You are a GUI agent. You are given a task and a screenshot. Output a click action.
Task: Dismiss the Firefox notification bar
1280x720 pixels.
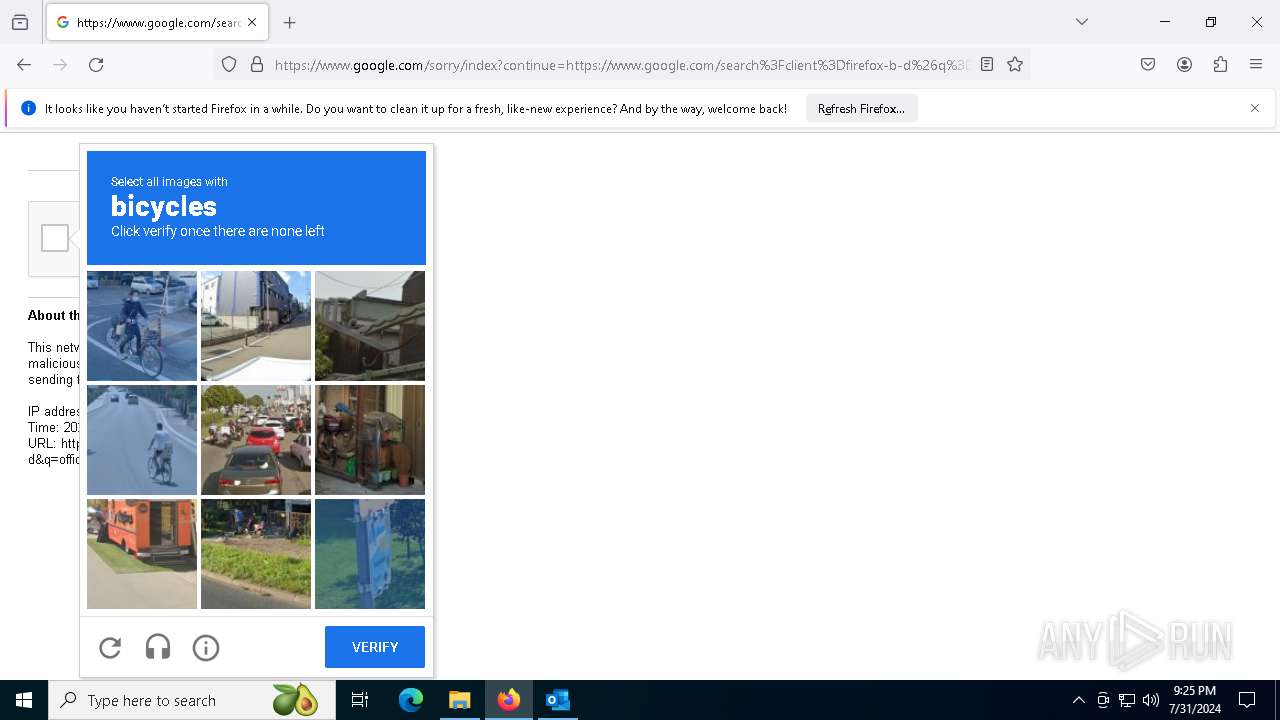(x=1255, y=108)
